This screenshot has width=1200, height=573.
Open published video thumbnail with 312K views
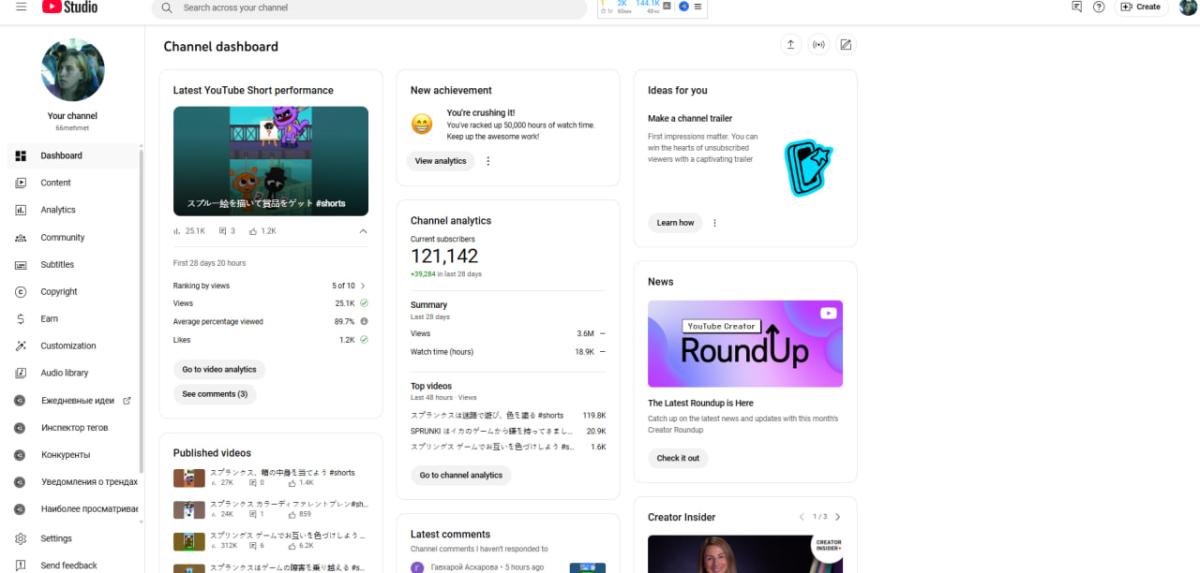coord(189,541)
